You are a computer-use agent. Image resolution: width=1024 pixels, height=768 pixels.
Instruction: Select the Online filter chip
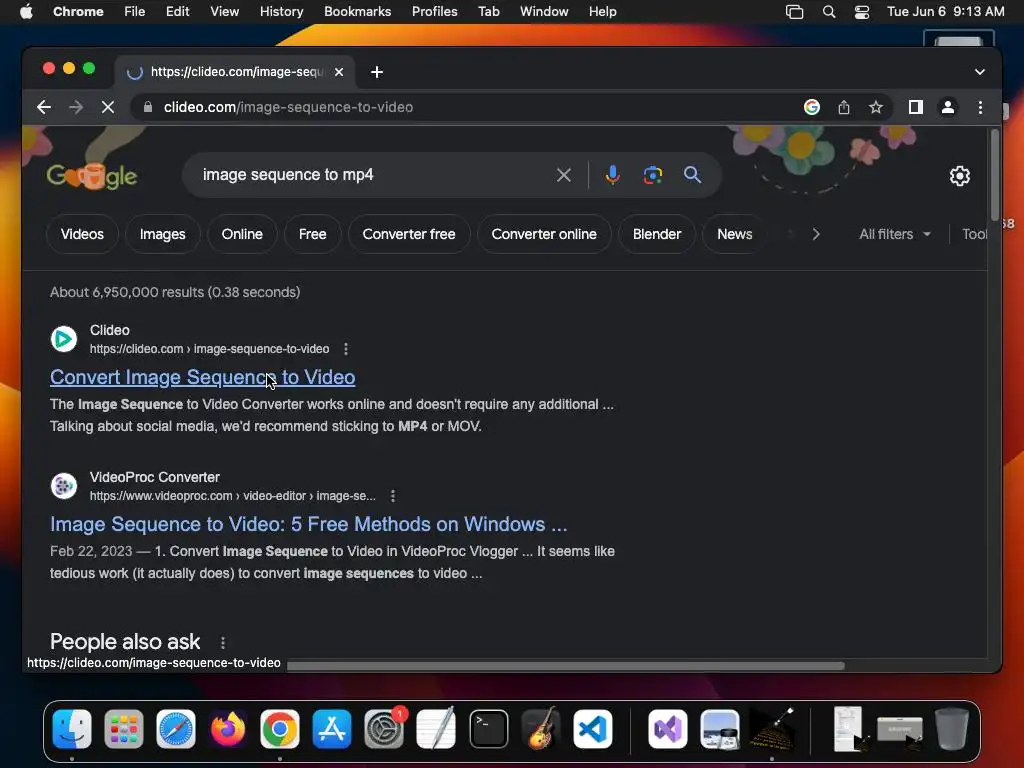(242, 234)
